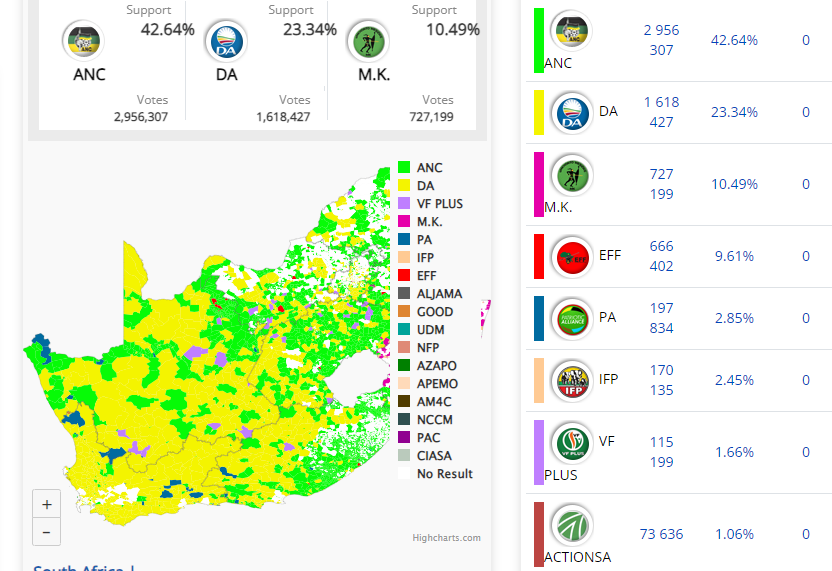This screenshot has width=832, height=571.
Task: Toggle VF PLUS series in the map legend
Action: coord(430,204)
